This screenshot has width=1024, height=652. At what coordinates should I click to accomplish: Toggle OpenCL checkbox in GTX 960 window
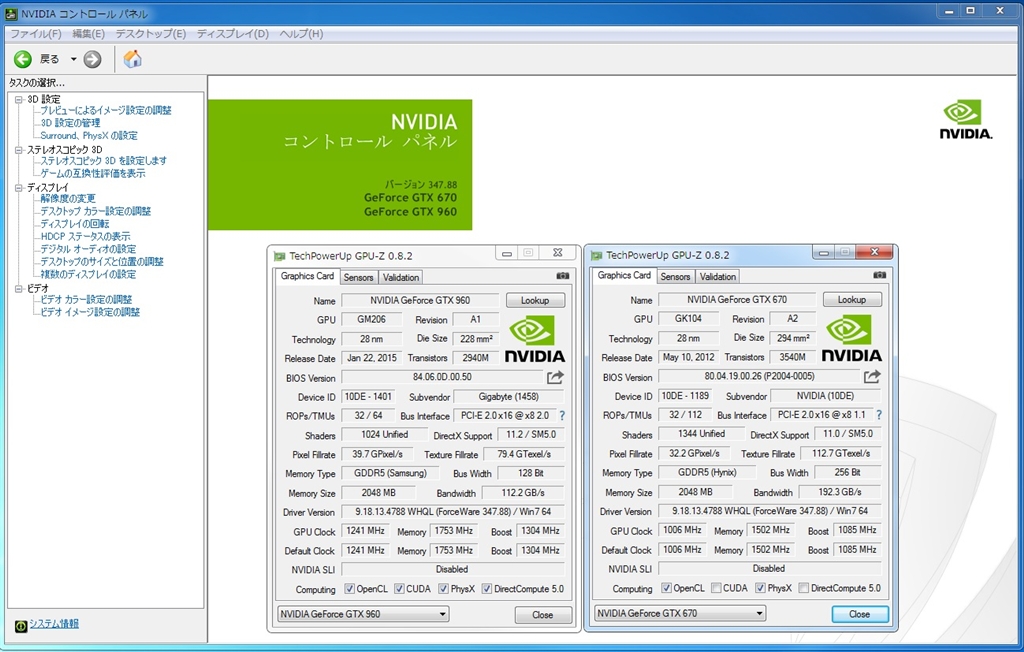[x=349, y=589]
